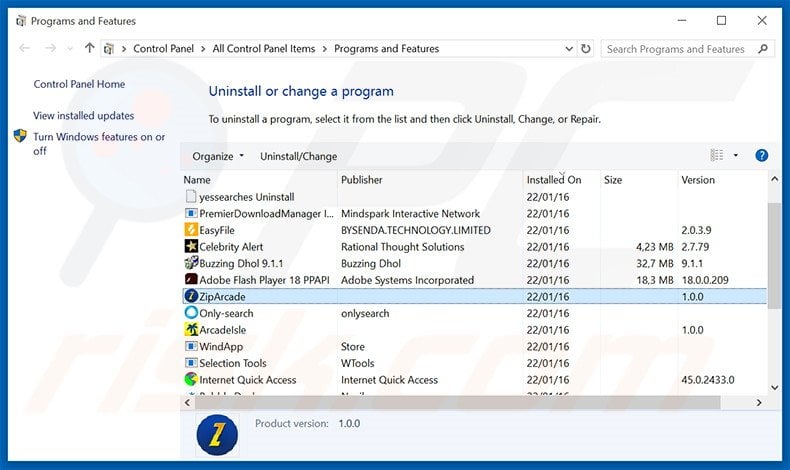Click the search magnifier icon
This screenshot has width=790, height=470.
(763, 49)
